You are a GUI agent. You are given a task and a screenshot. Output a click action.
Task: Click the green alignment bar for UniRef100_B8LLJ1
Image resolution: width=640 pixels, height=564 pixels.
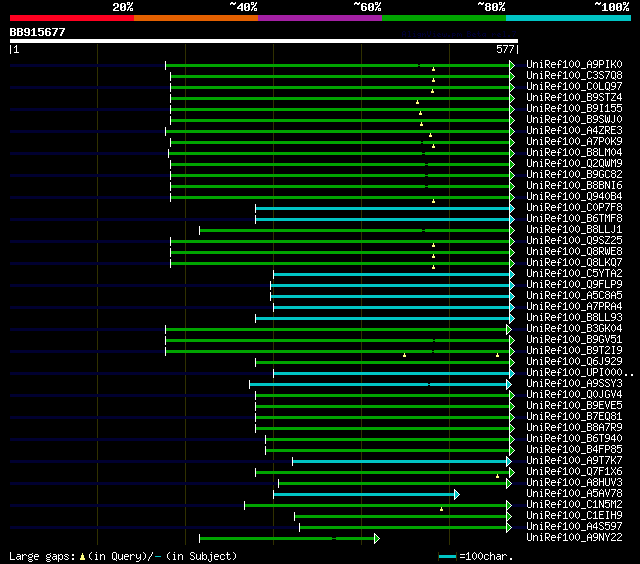pyautogui.click(x=355, y=231)
